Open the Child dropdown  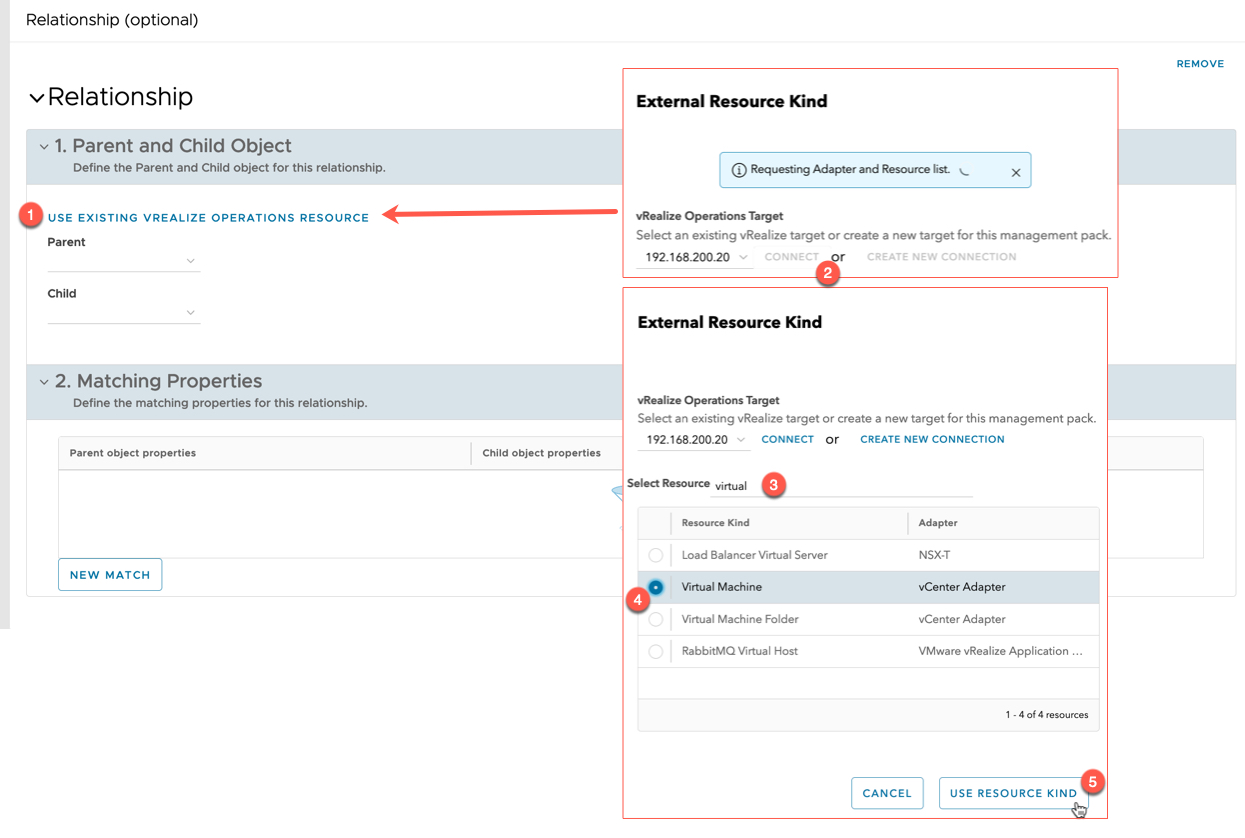[x=123, y=312]
